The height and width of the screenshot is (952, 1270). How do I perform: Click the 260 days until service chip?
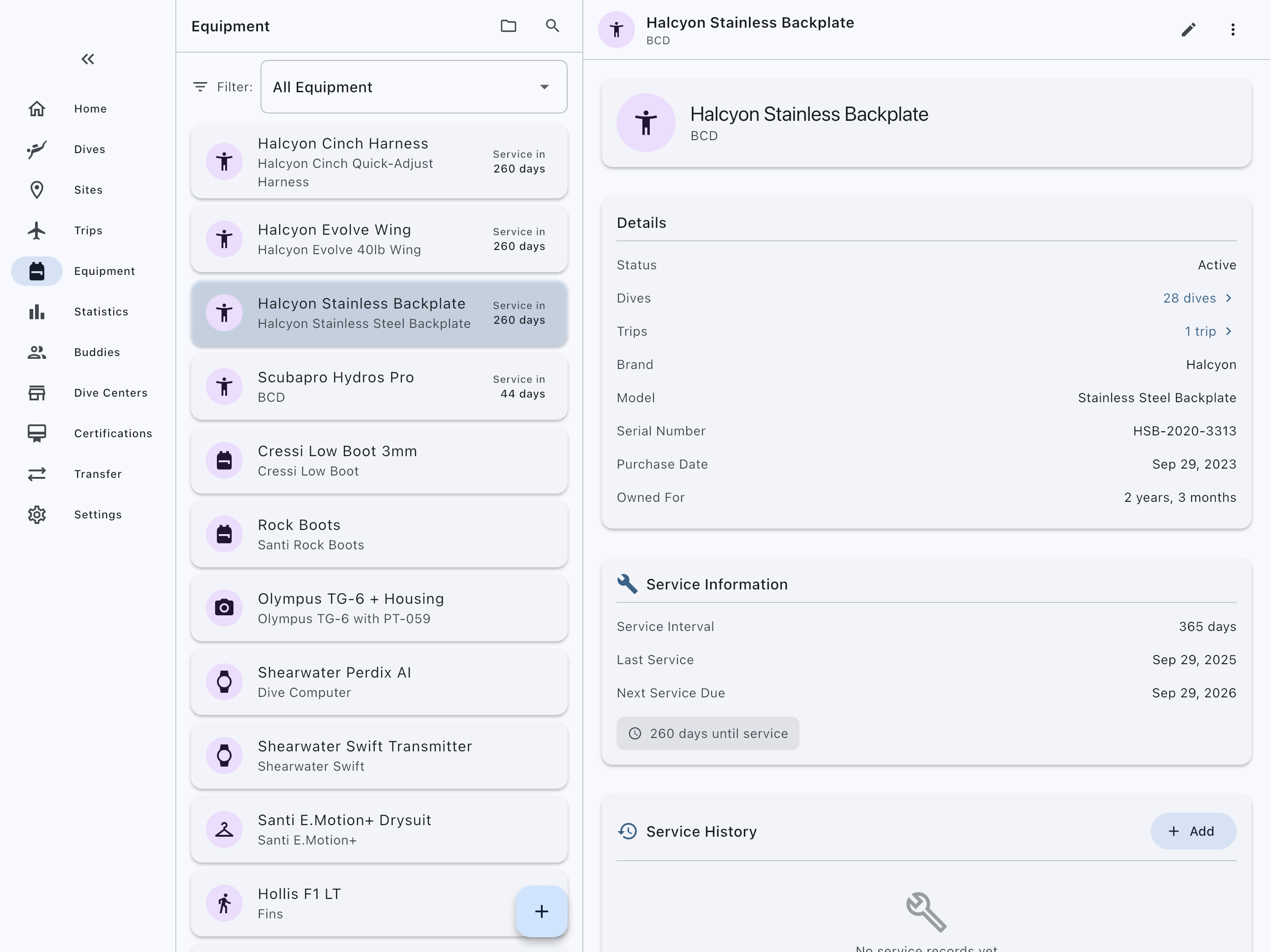tap(707, 733)
